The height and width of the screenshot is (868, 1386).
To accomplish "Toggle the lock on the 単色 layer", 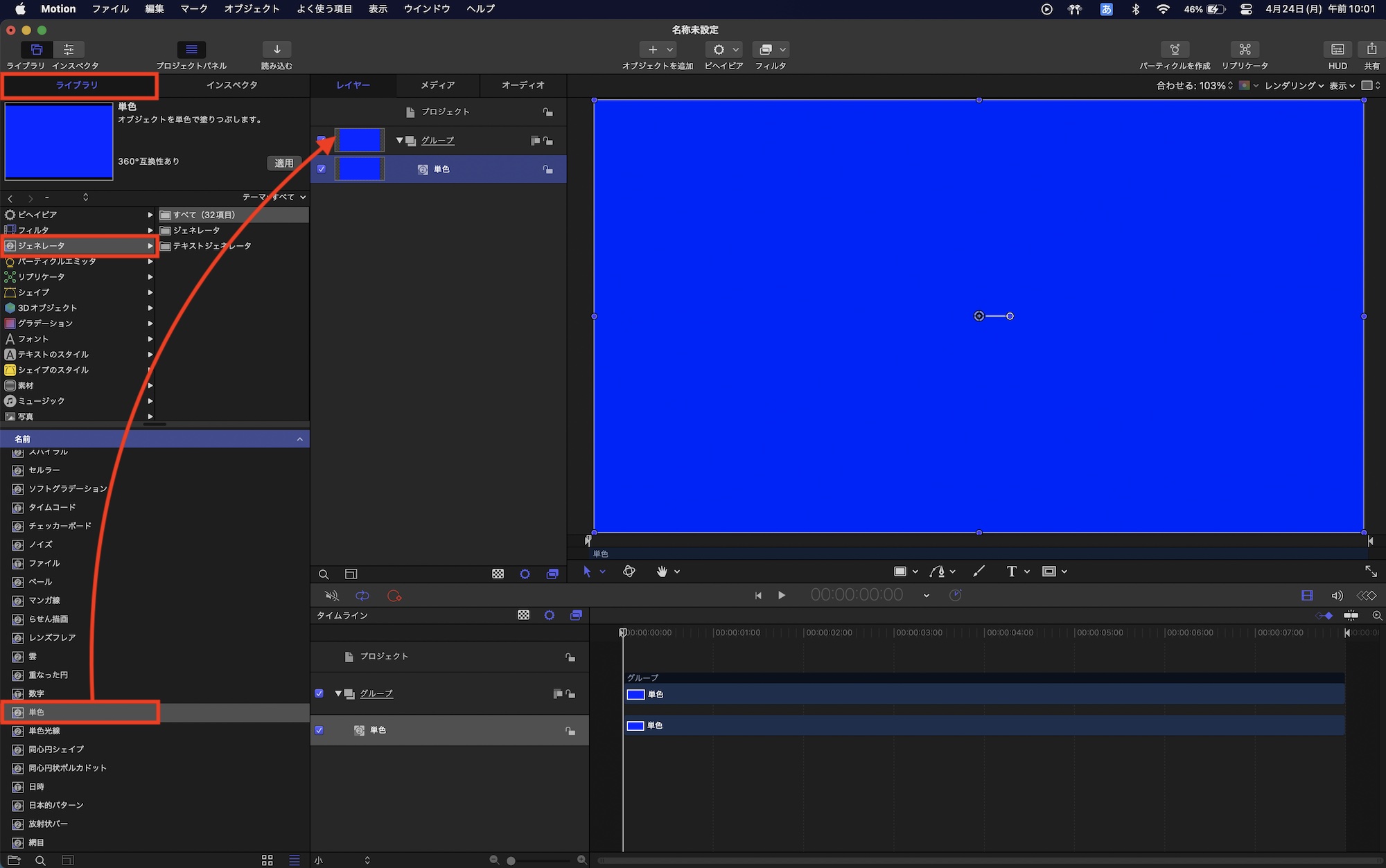I will coord(547,170).
